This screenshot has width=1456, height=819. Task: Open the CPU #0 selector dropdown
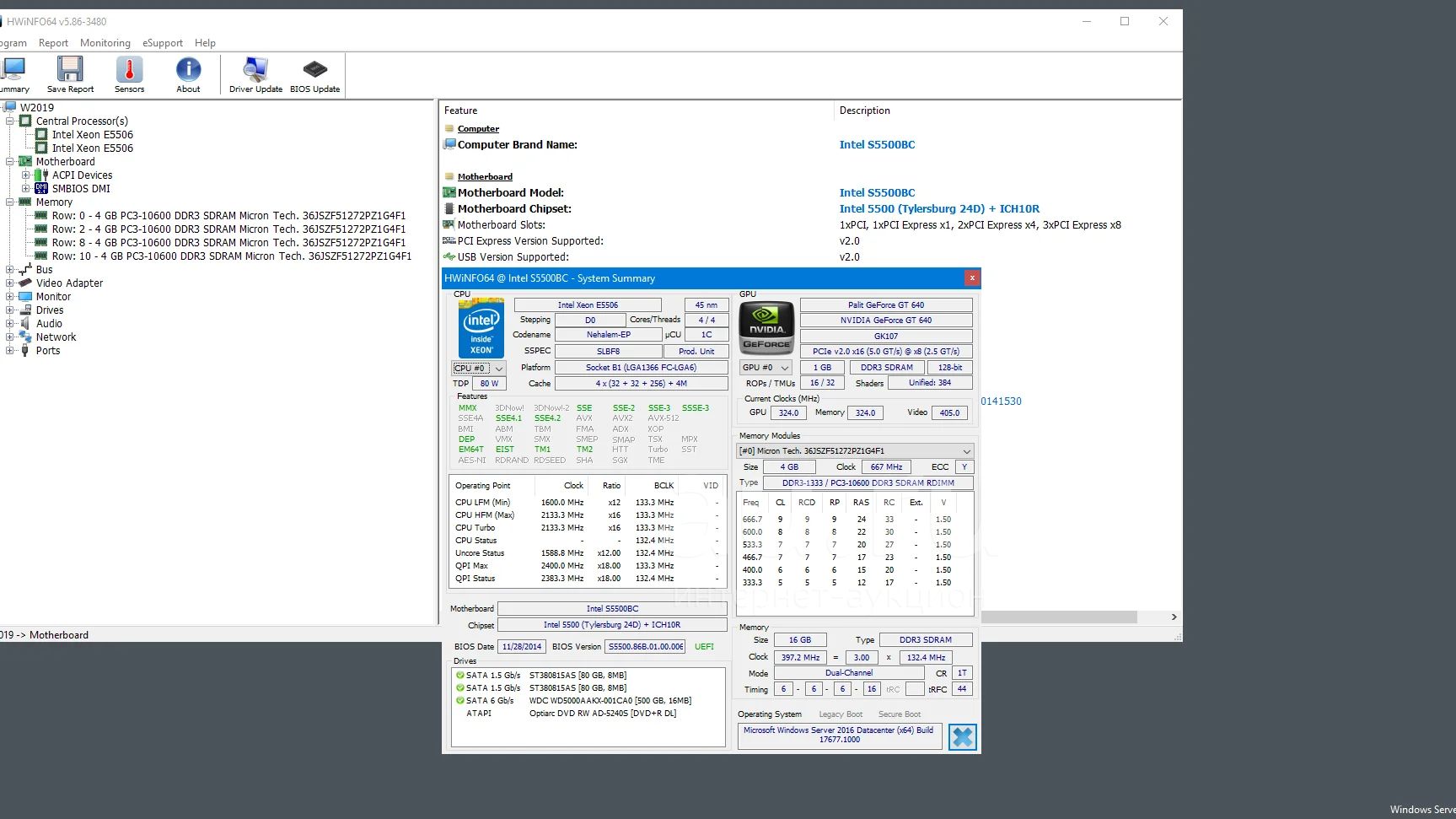coord(479,368)
